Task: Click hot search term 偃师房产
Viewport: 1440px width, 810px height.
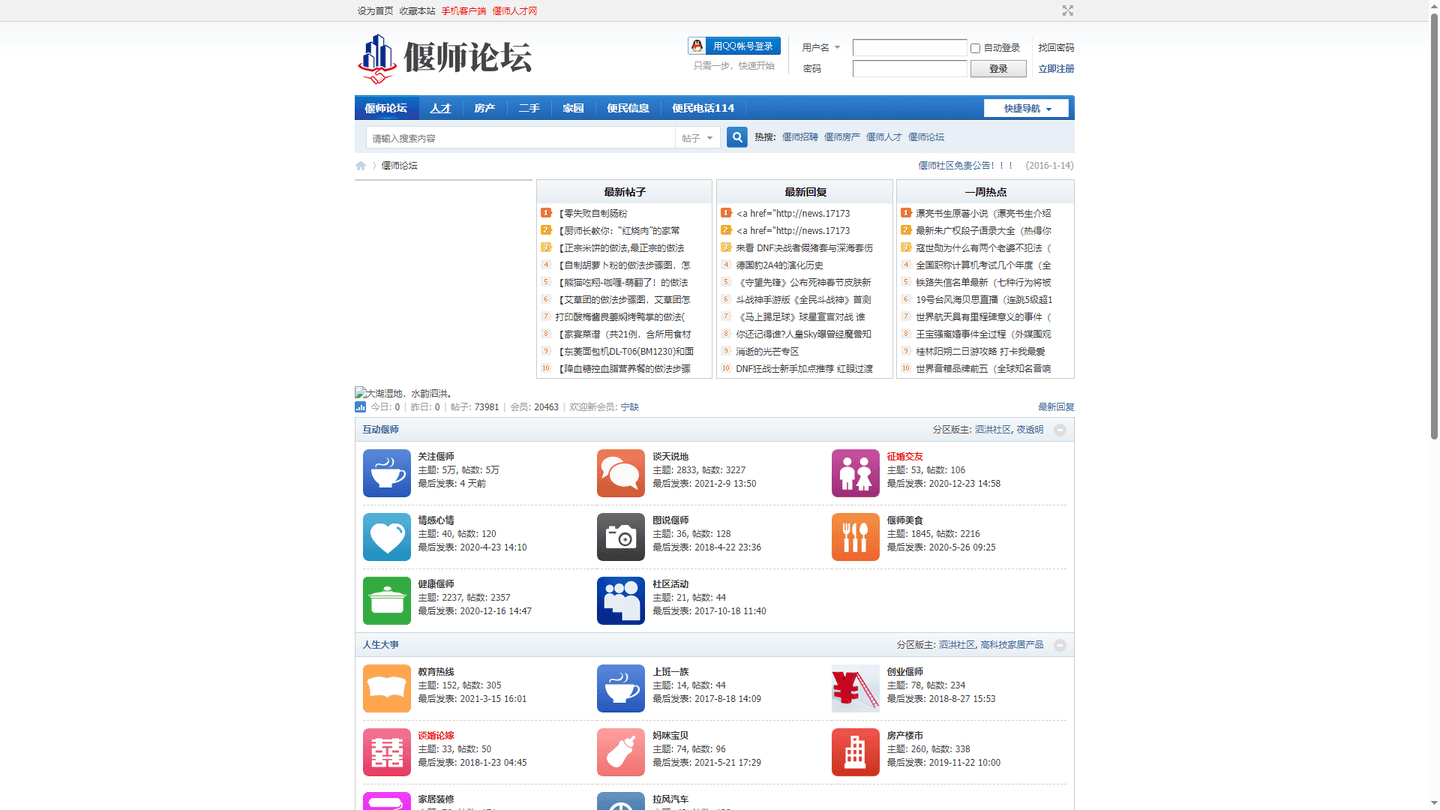Action: (842, 137)
